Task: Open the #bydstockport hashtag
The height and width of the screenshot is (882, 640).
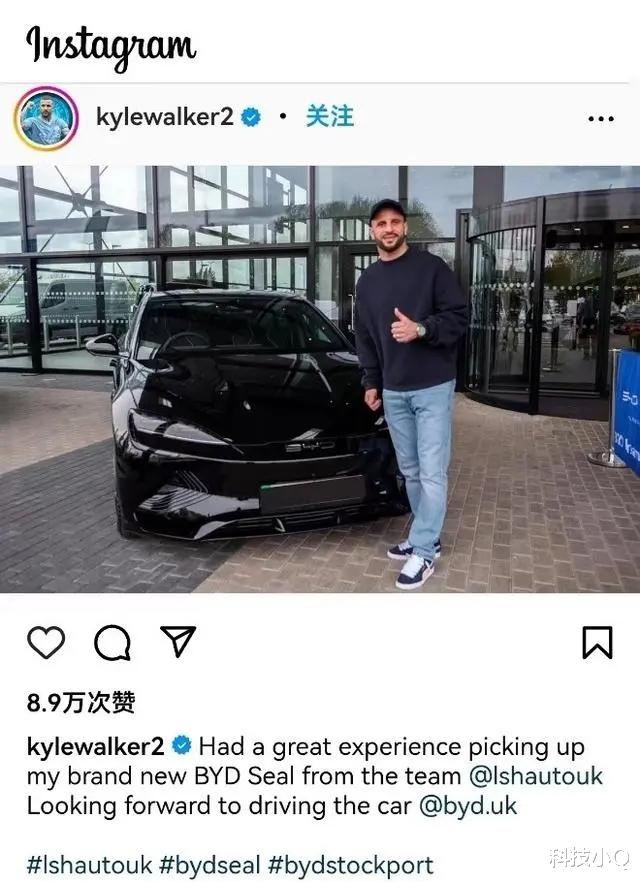Action: pos(350,865)
